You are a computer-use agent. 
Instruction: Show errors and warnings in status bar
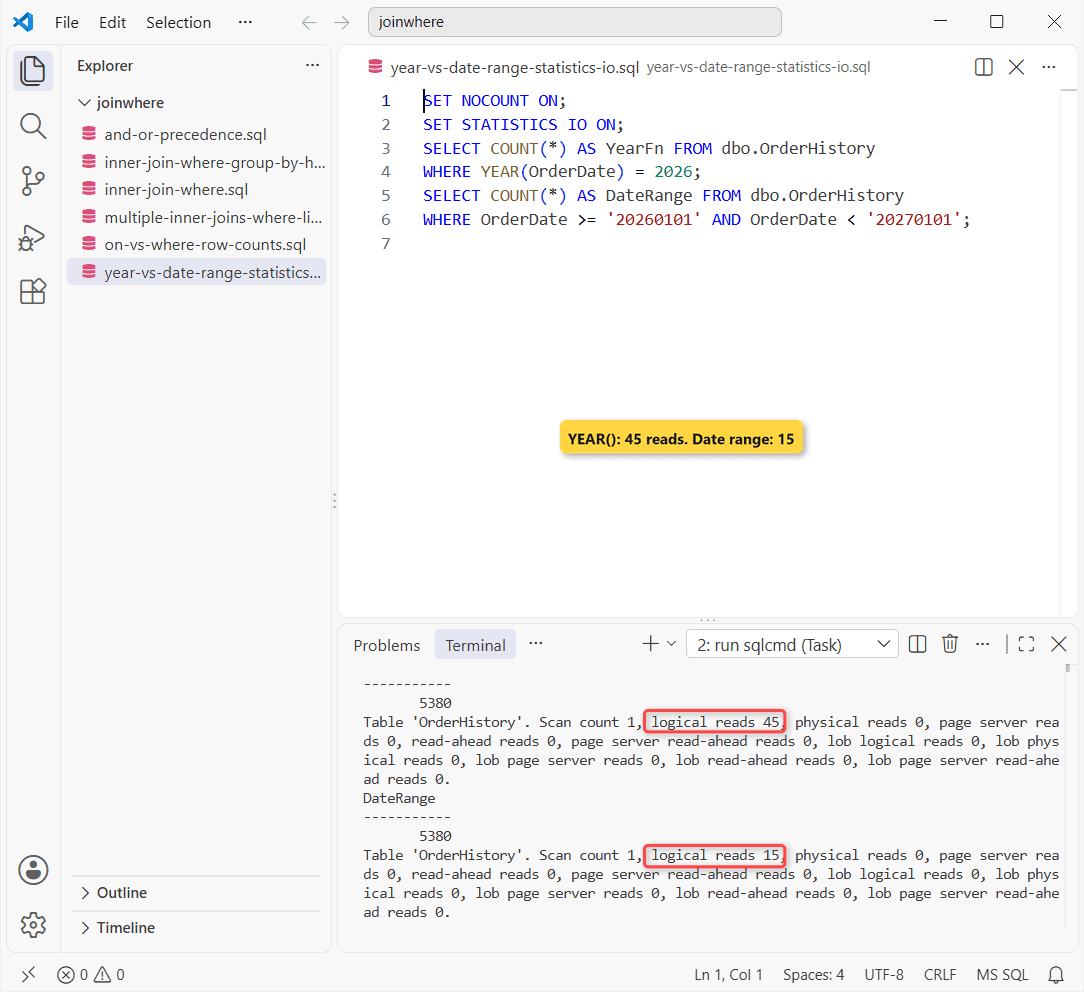pyautogui.click(x=91, y=975)
